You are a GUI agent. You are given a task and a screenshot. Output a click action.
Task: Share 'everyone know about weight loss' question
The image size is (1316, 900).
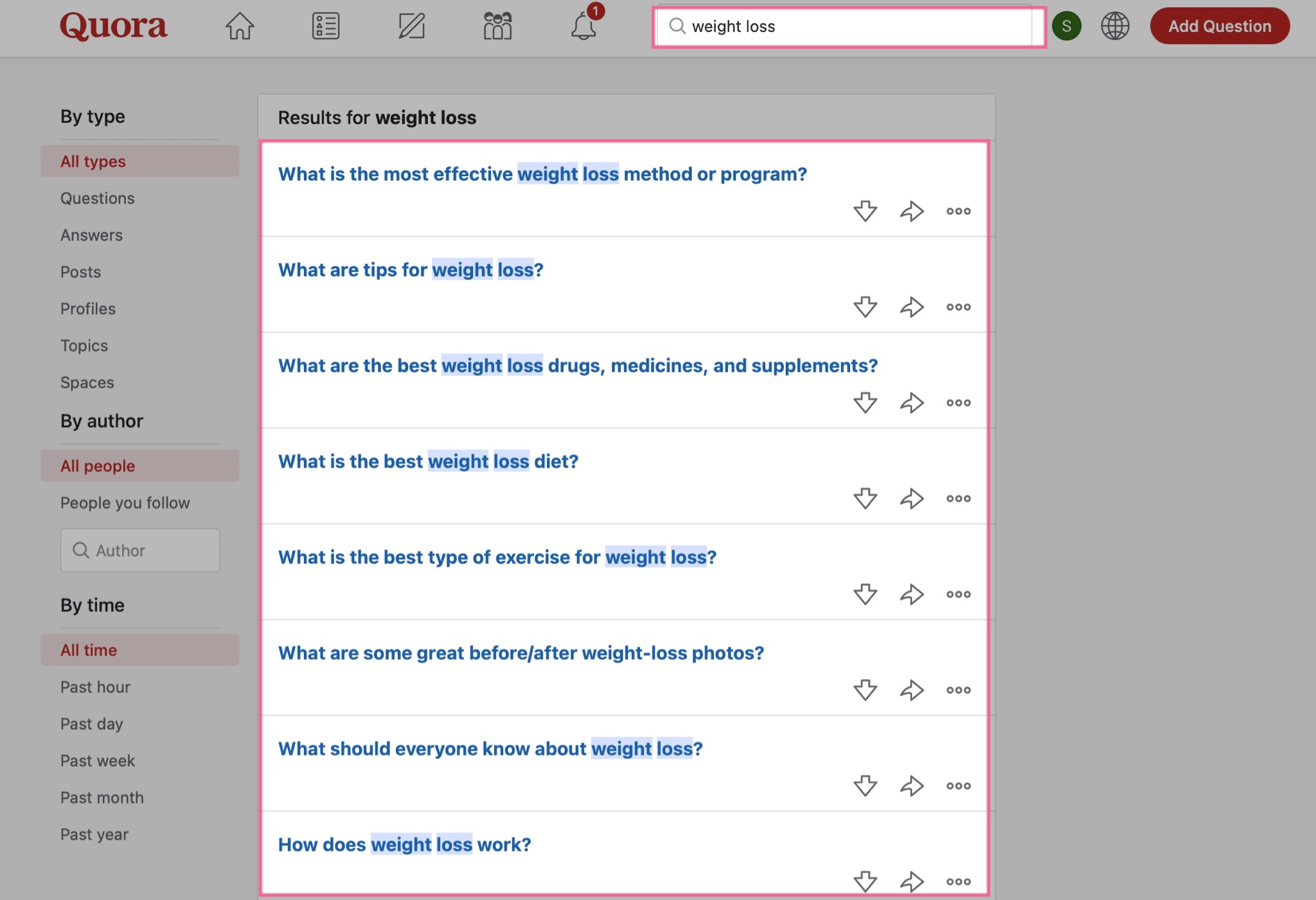point(912,786)
